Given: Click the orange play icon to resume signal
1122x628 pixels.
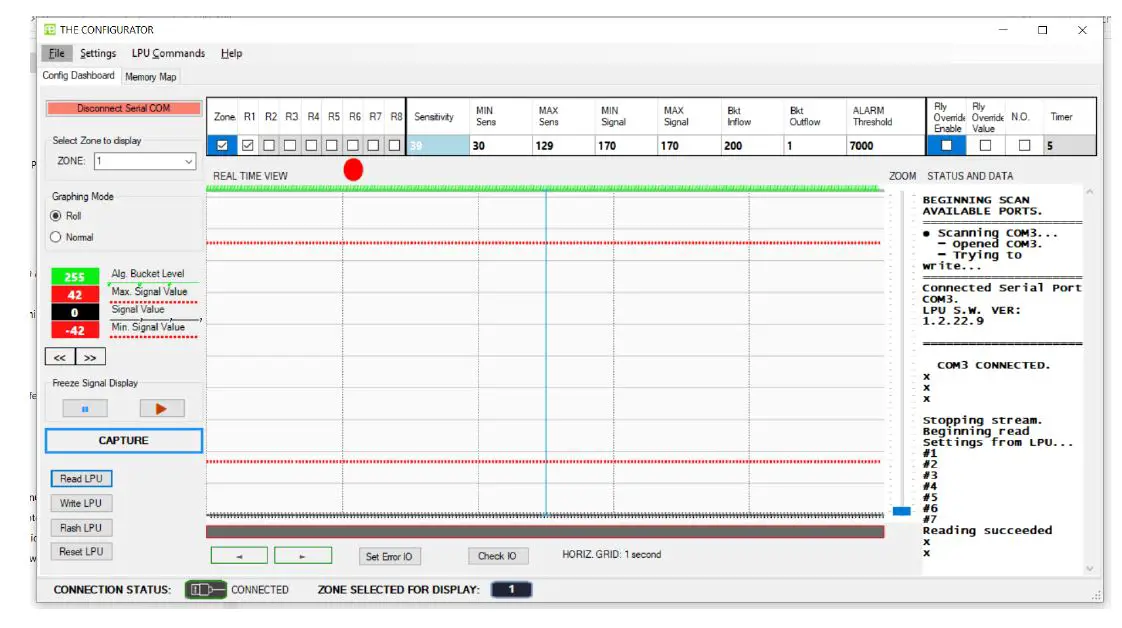Looking at the screenshot, I should pyautogui.click(x=160, y=407).
